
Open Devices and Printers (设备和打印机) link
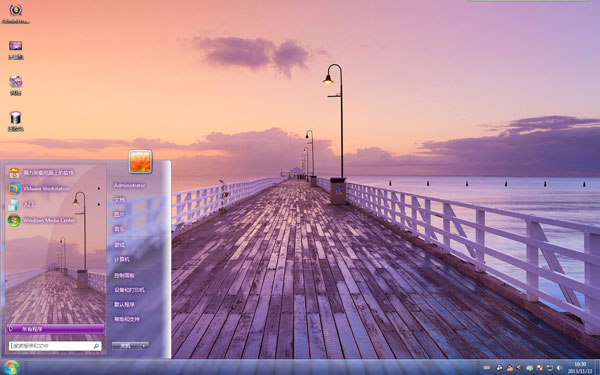click(129, 290)
